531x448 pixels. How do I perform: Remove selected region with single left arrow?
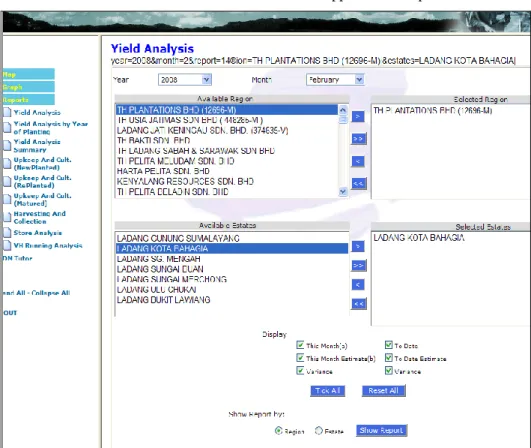pyautogui.click(x=358, y=161)
